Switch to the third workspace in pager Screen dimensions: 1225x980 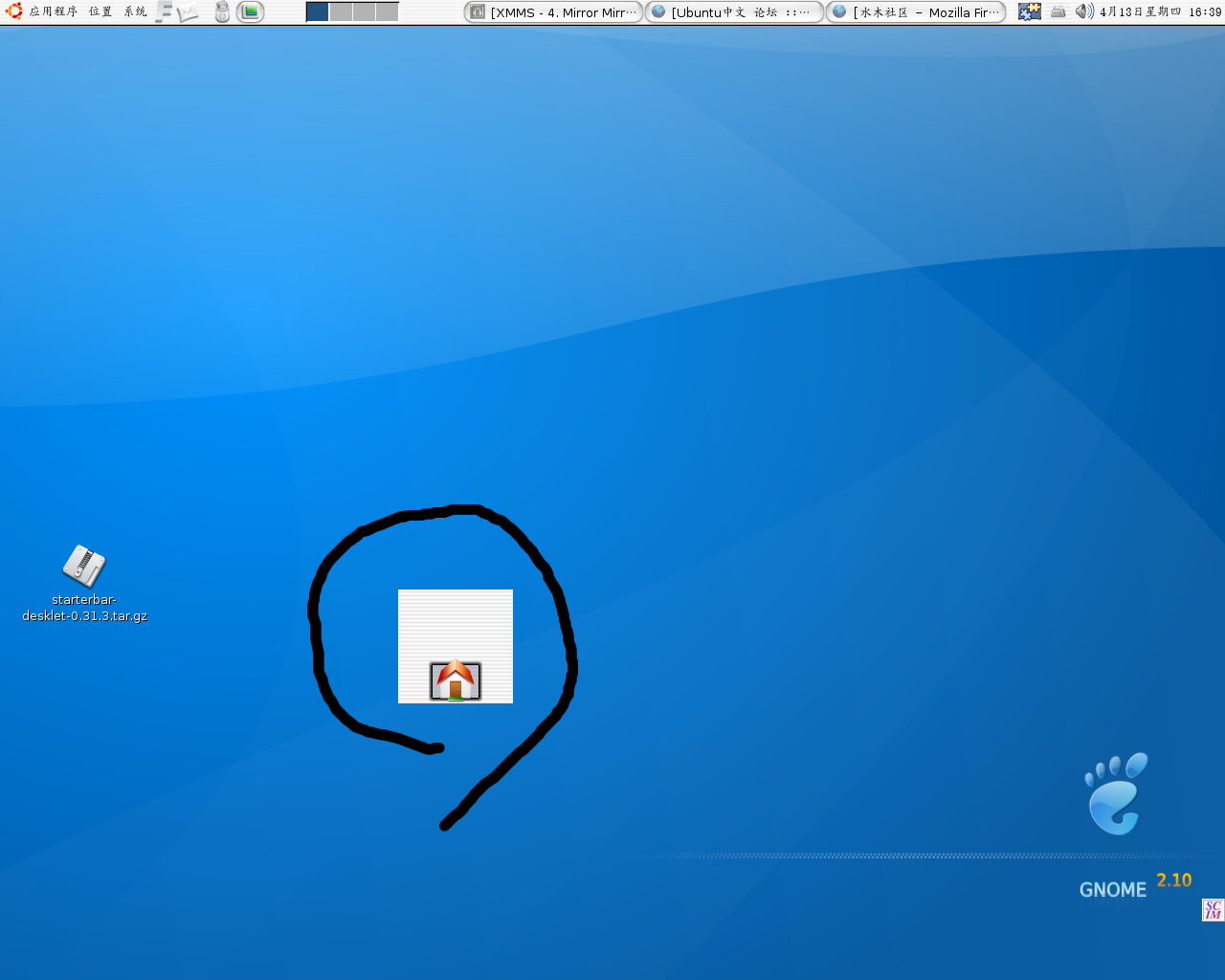(x=364, y=11)
